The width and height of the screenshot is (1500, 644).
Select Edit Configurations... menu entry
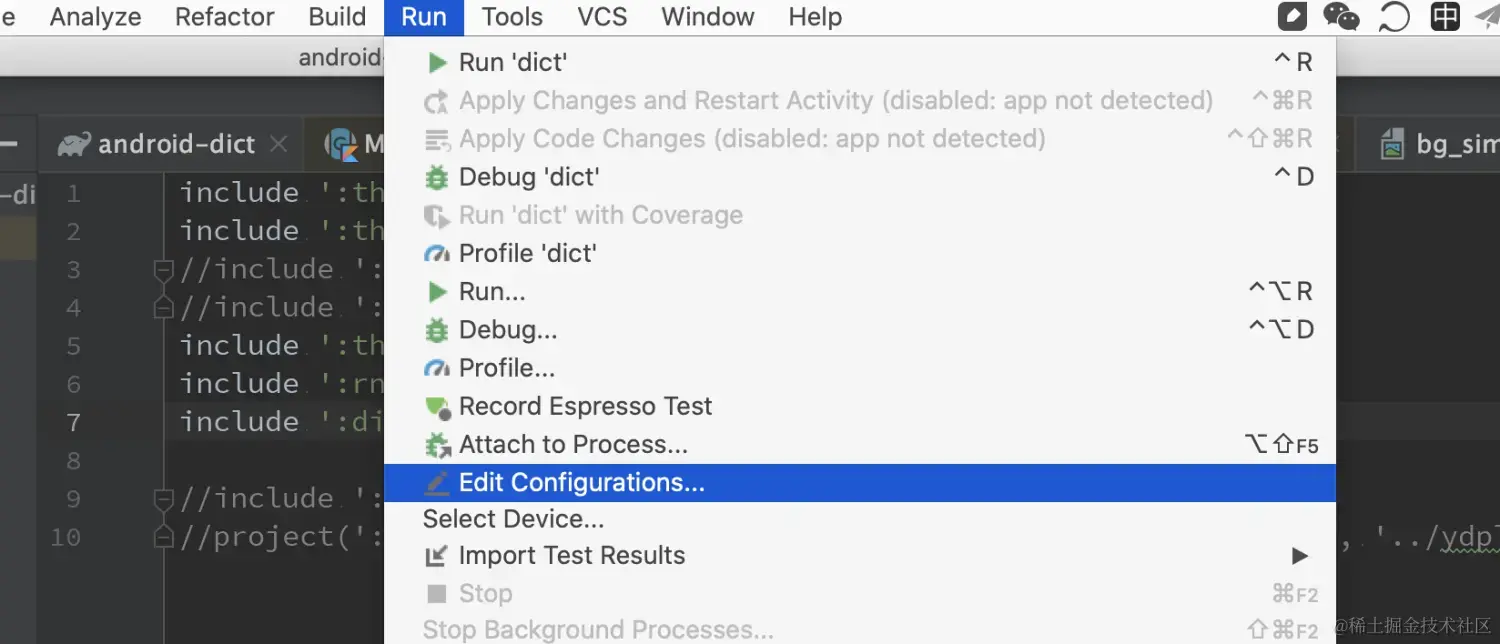[581, 483]
